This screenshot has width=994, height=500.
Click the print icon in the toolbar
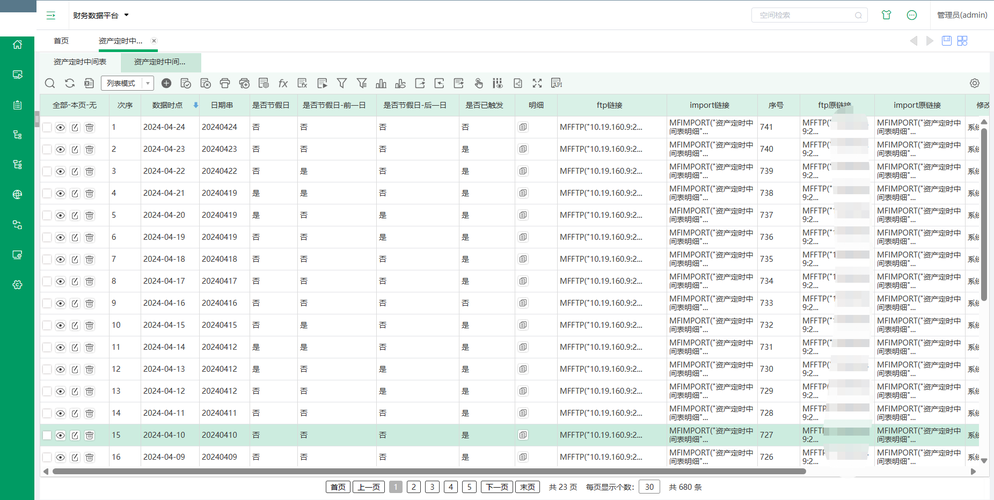(224, 83)
